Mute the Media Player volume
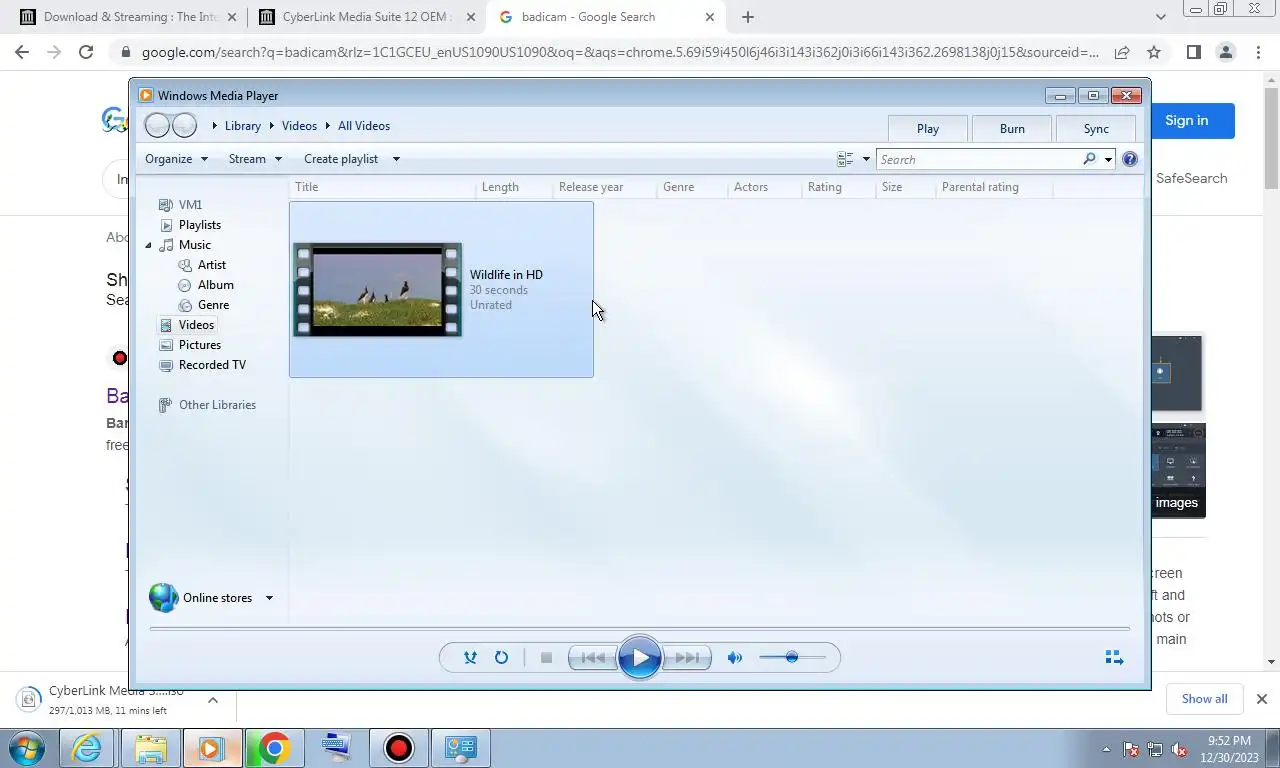The image size is (1280, 768). click(x=735, y=658)
